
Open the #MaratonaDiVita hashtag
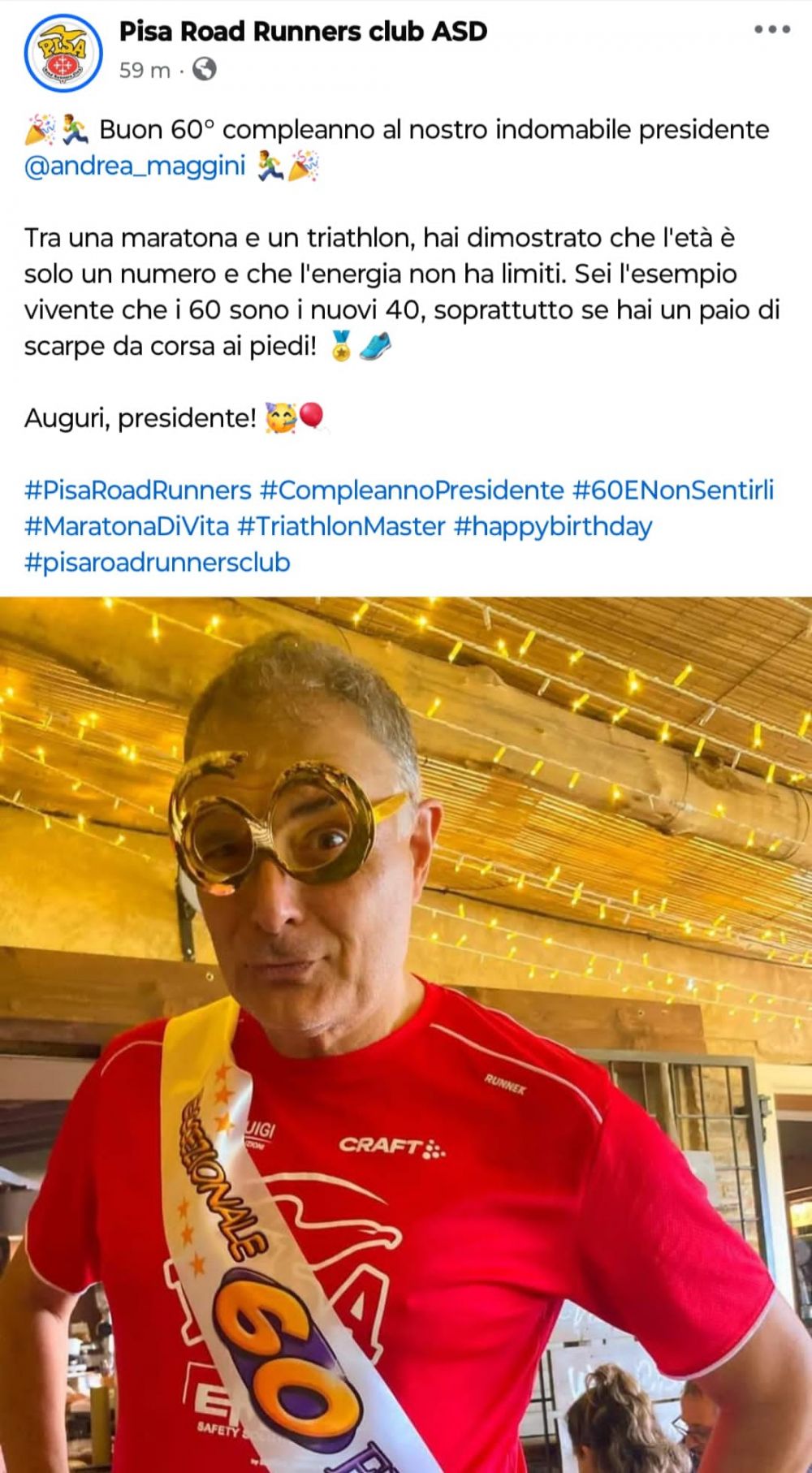[127, 526]
